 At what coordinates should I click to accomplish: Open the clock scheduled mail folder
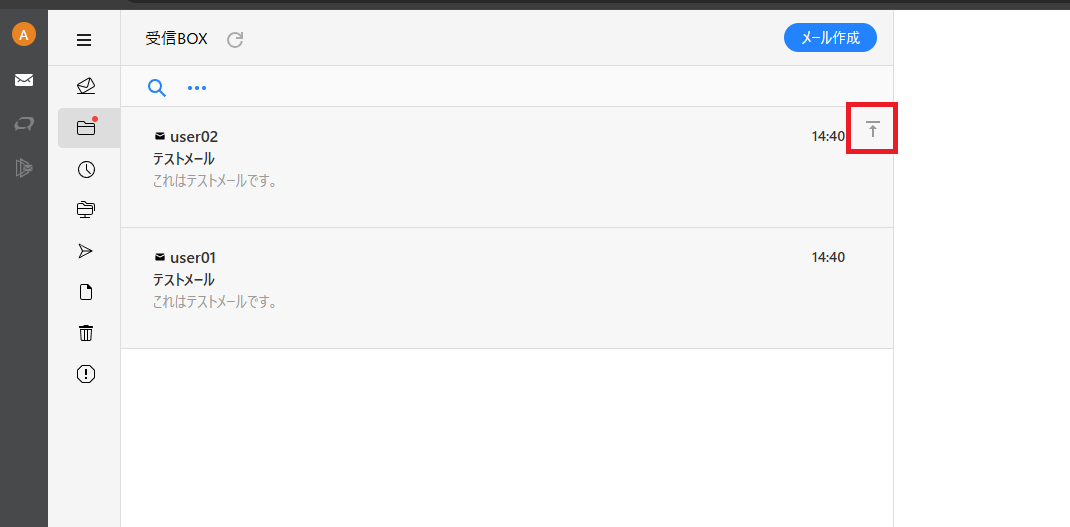(86, 169)
